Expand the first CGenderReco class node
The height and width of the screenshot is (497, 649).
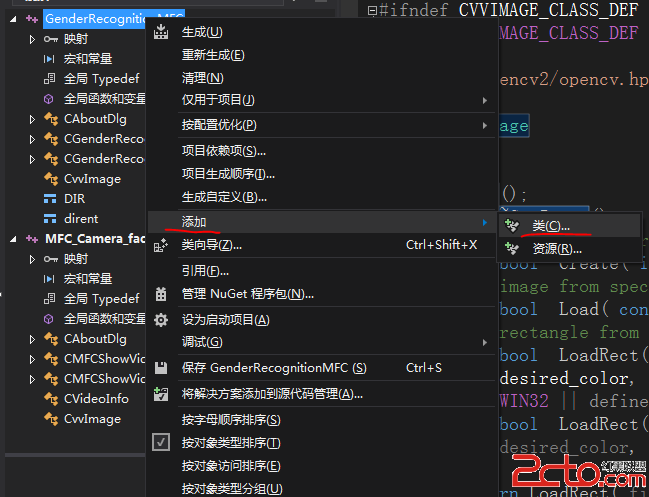32,139
